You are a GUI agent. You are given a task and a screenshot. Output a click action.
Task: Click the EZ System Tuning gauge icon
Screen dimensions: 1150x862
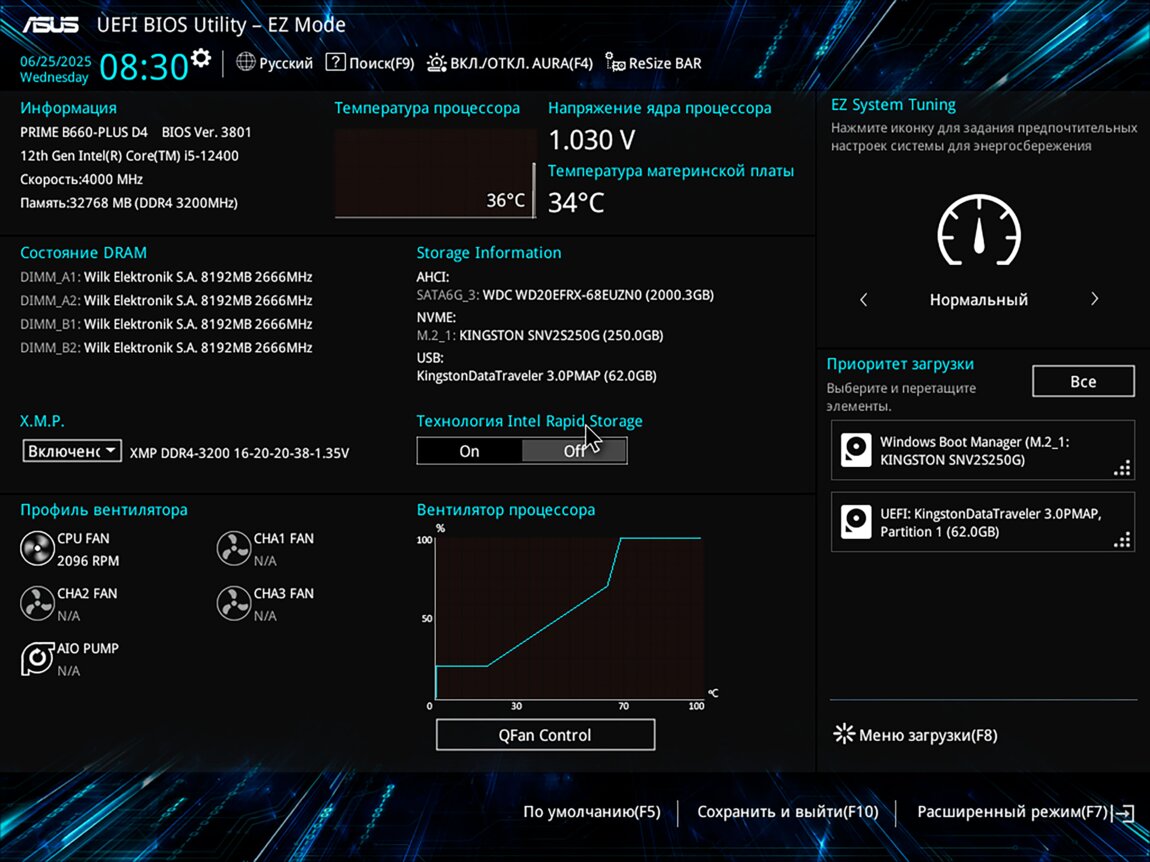[978, 230]
